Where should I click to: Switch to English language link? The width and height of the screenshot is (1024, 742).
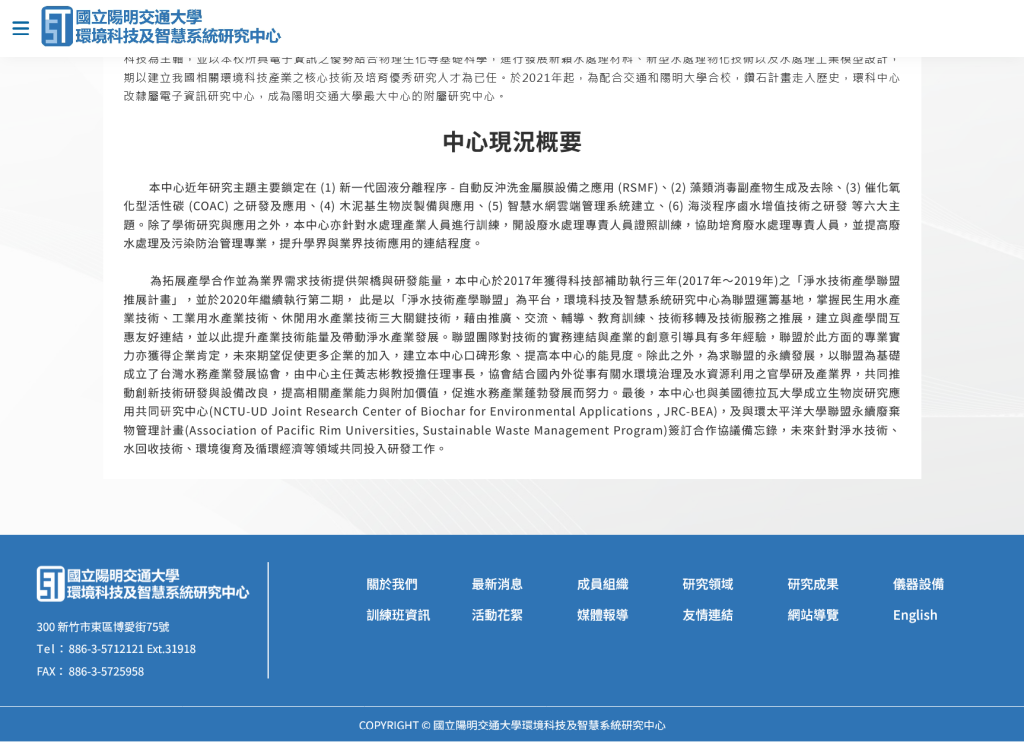(x=915, y=615)
